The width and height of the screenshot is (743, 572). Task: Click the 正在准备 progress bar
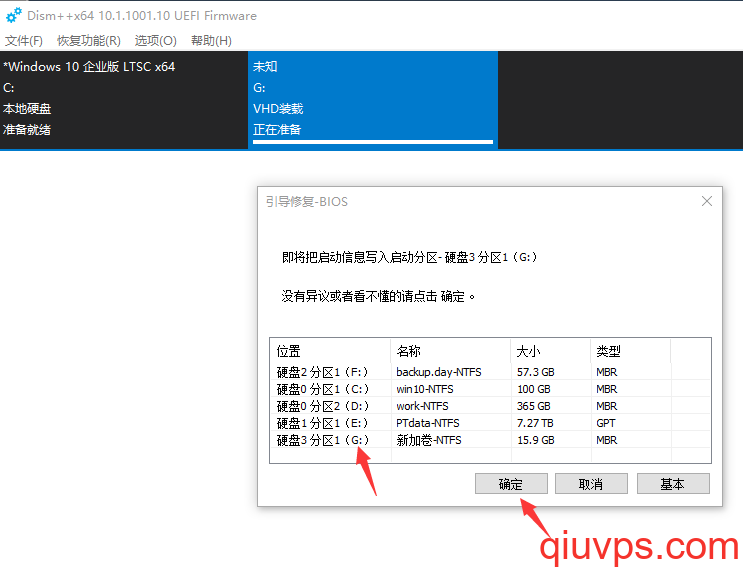click(373, 142)
